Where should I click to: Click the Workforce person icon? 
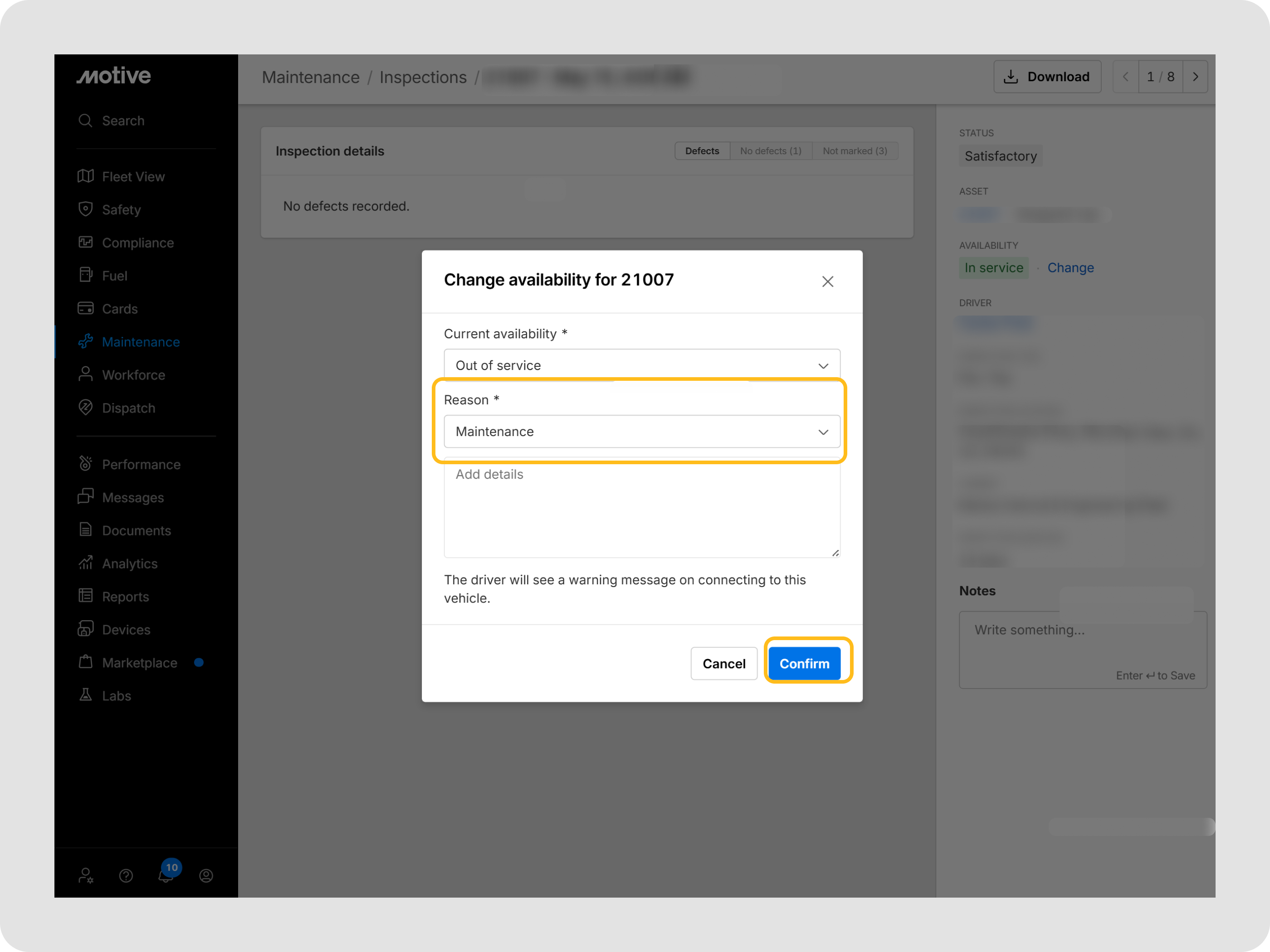(x=86, y=374)
